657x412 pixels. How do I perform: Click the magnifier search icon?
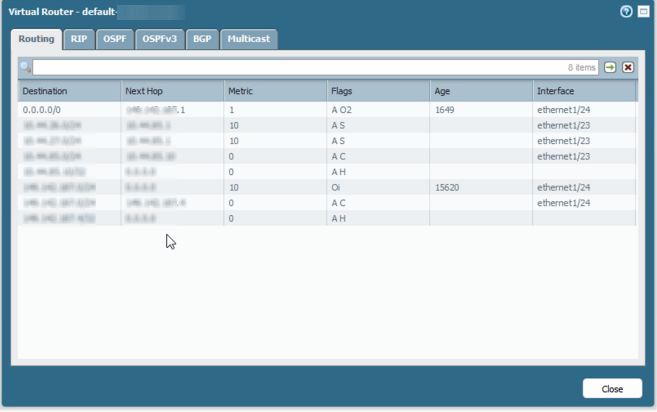25,67
